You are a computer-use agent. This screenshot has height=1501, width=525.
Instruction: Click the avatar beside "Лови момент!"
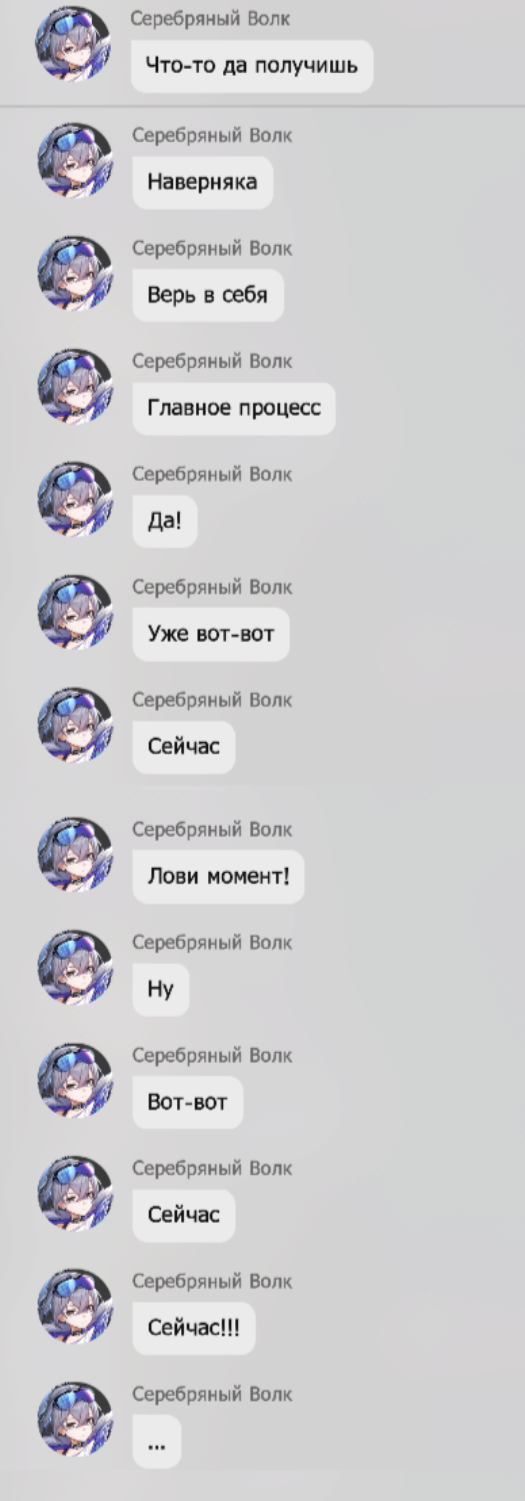[x=75, y=855]
